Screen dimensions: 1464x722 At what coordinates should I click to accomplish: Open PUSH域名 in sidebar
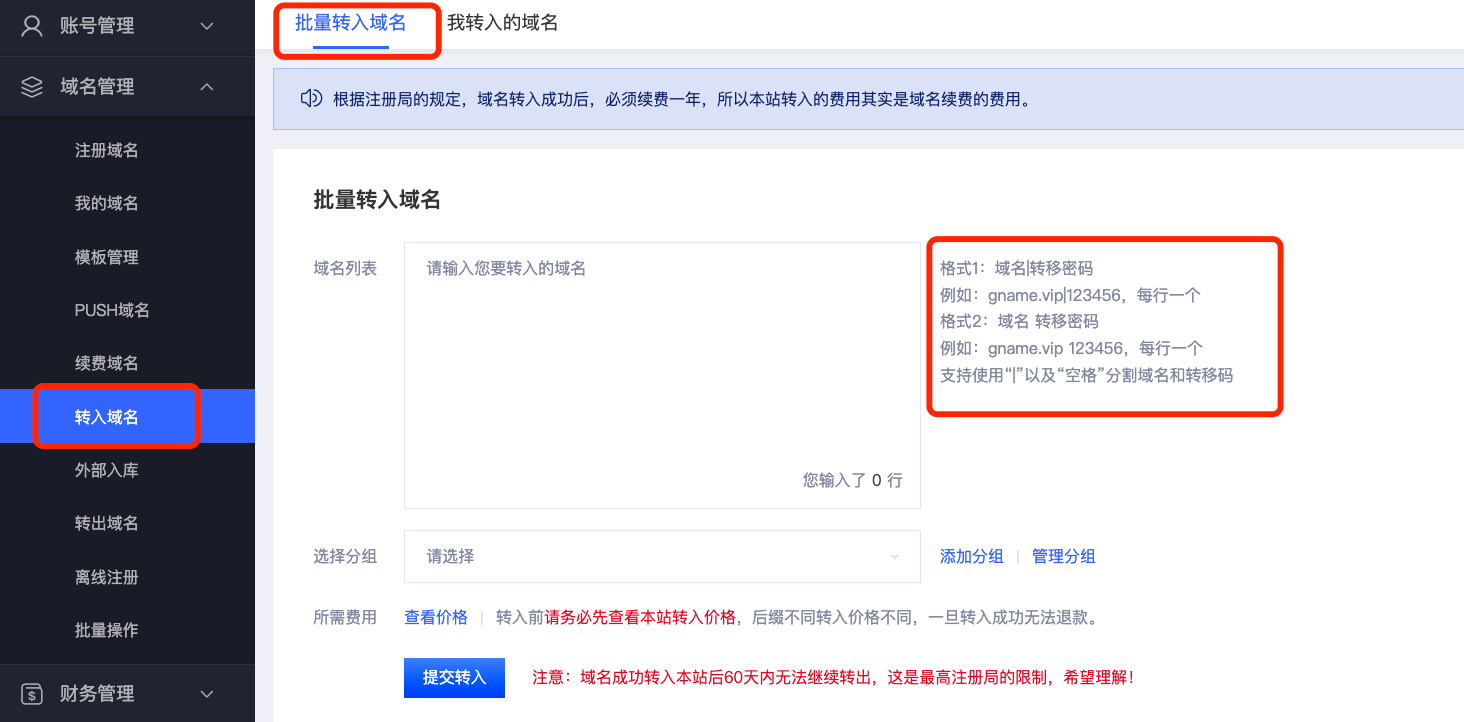pos(112,310)
